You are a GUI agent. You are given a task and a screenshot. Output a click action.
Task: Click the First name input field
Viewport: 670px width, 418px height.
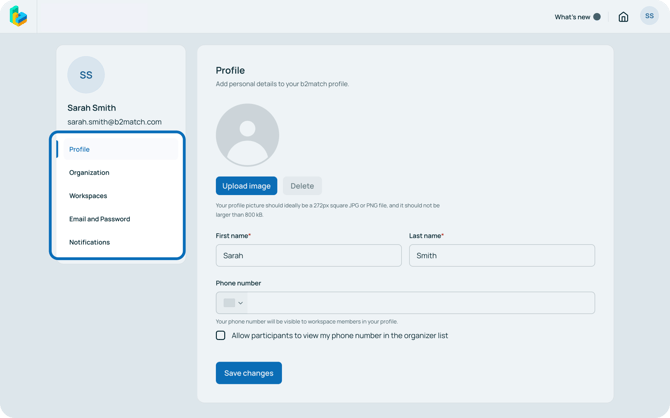coord(308,256)
